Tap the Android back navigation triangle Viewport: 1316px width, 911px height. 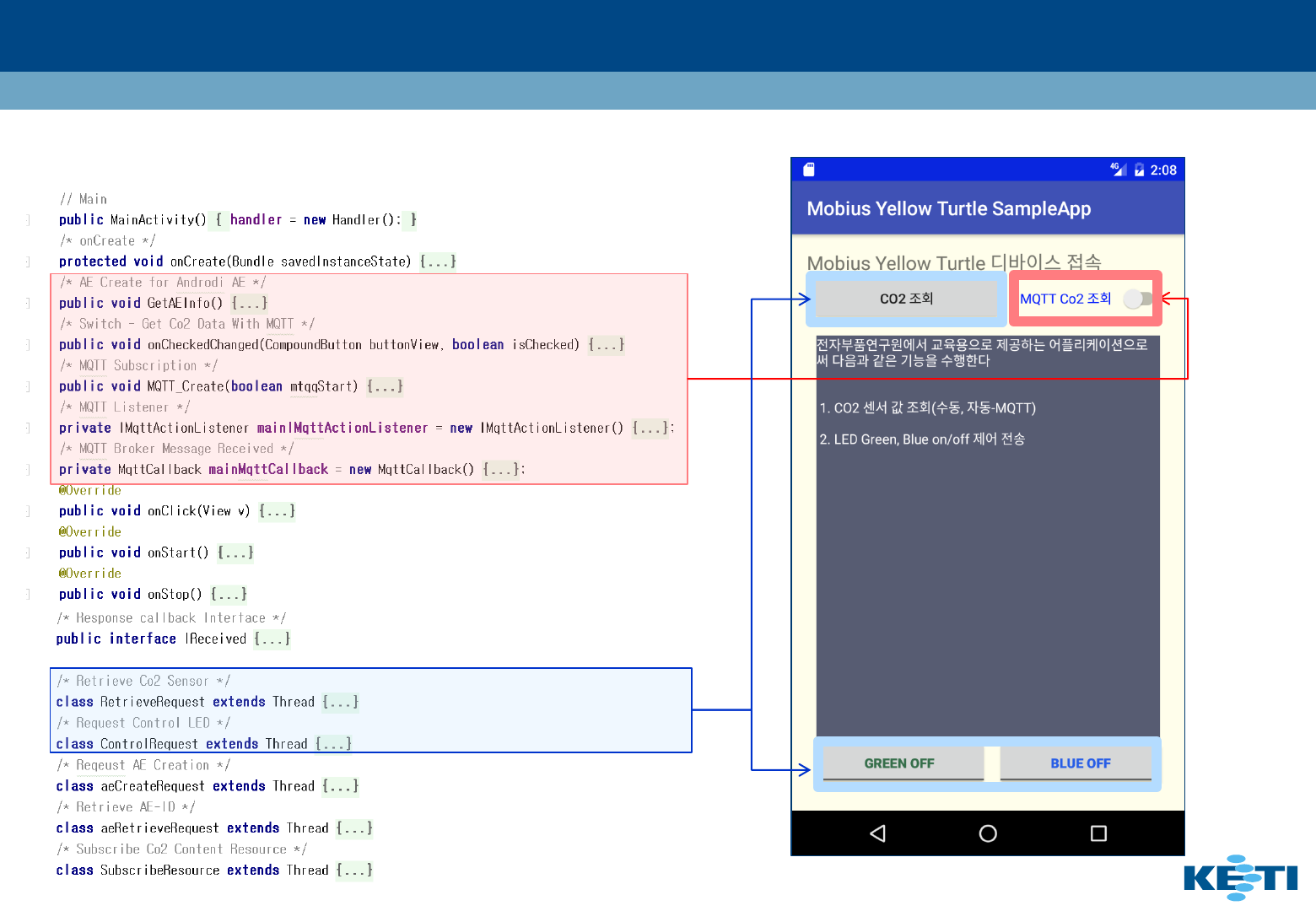pos(877,833)
